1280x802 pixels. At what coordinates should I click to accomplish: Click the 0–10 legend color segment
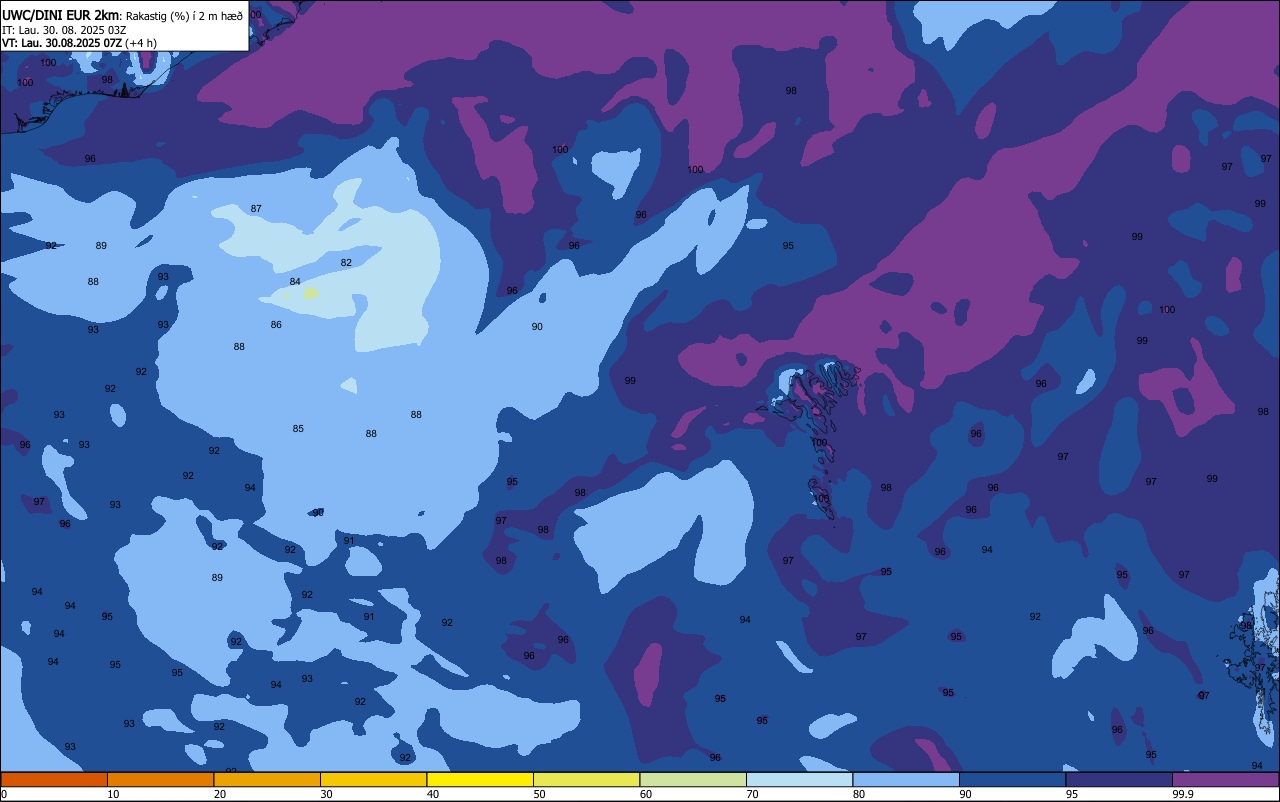tap(54, 779)
